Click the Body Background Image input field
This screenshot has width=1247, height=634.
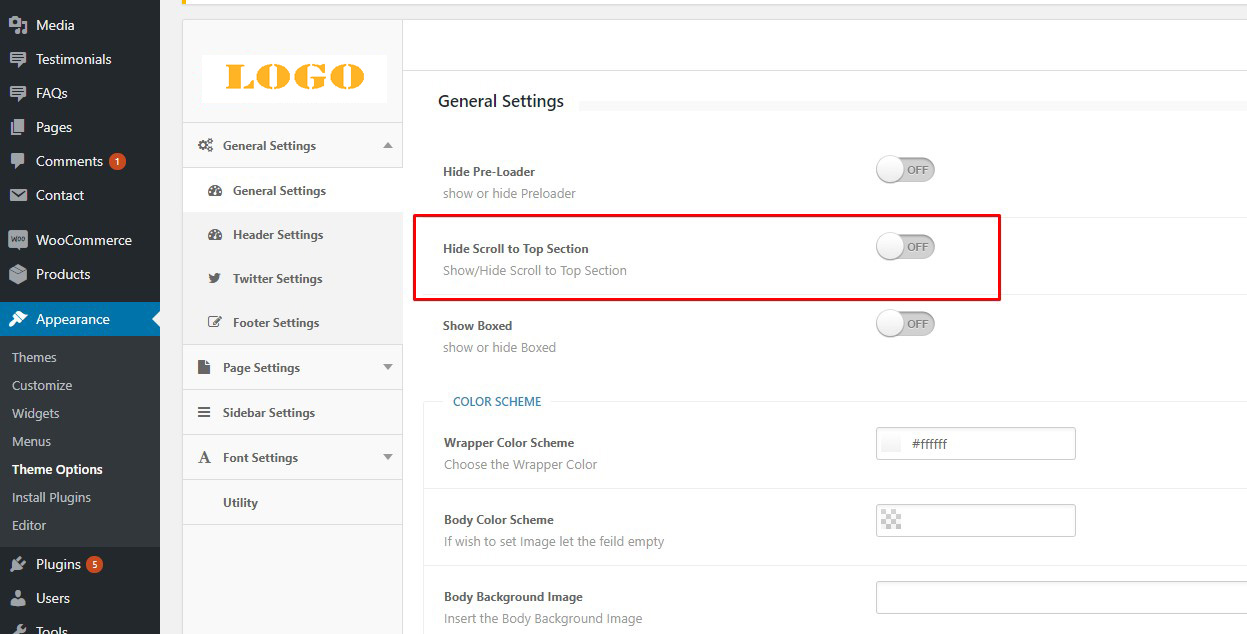[x=1060, y=597]
